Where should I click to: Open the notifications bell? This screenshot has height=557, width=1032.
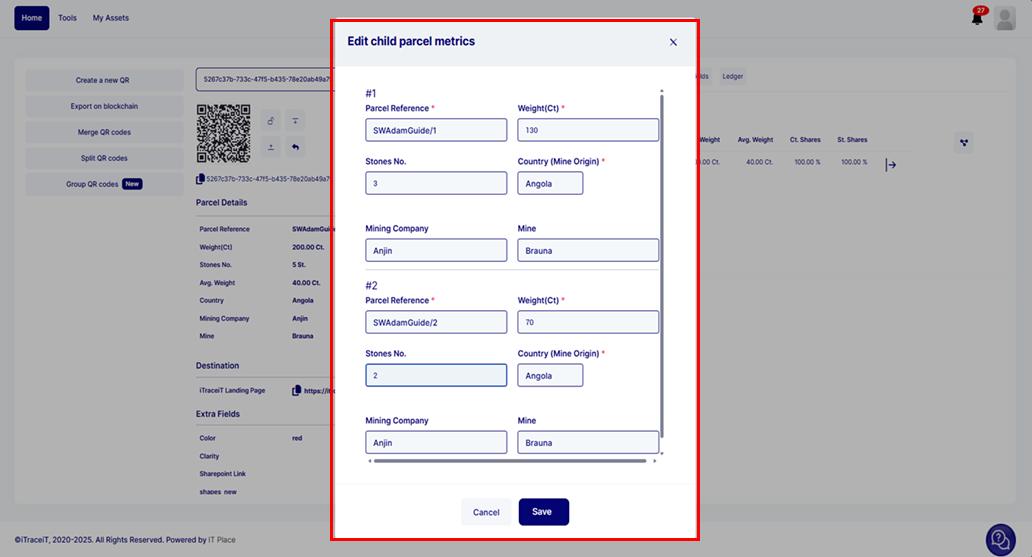coord(977,18)
